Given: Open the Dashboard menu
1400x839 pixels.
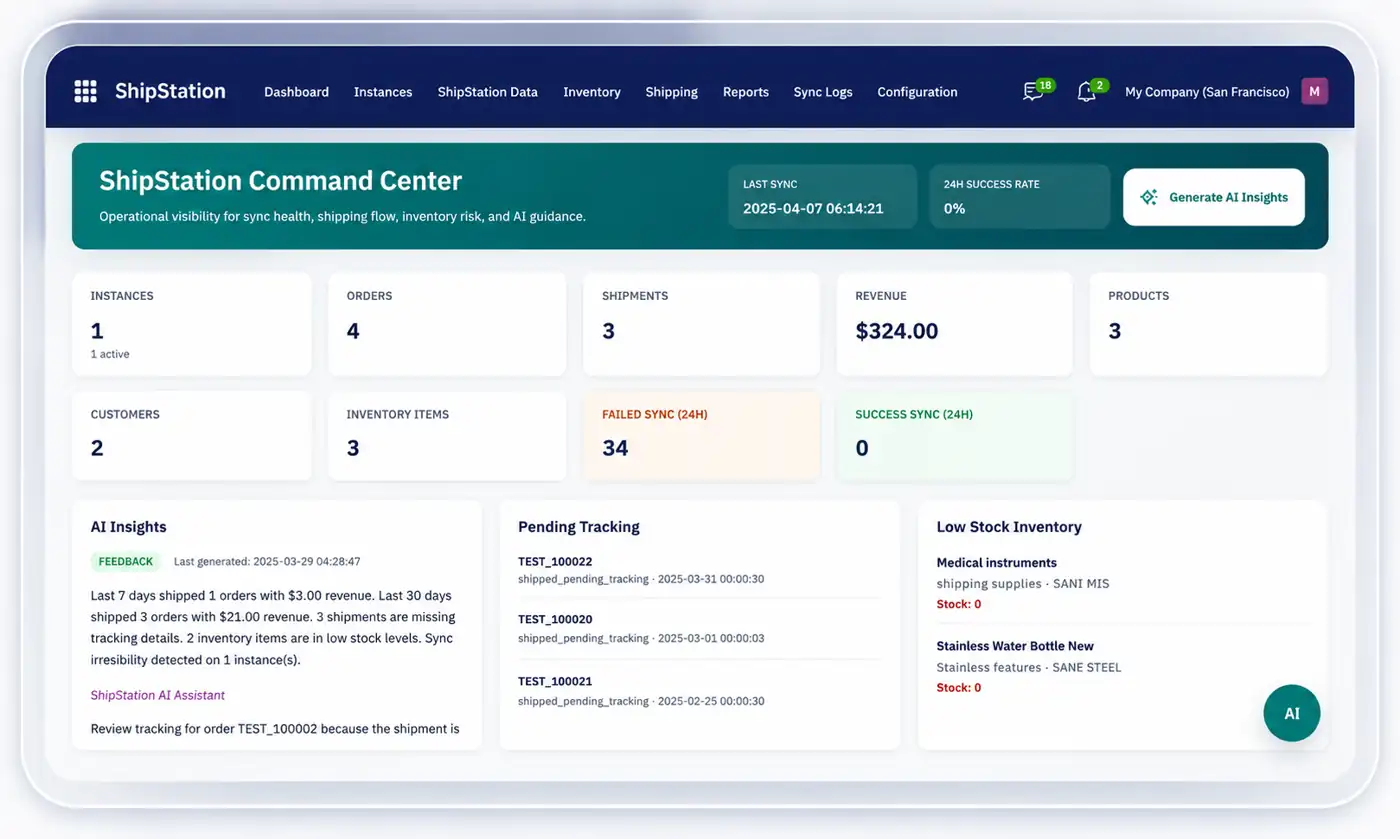Looking at the screenshot, I should (296, 92).
